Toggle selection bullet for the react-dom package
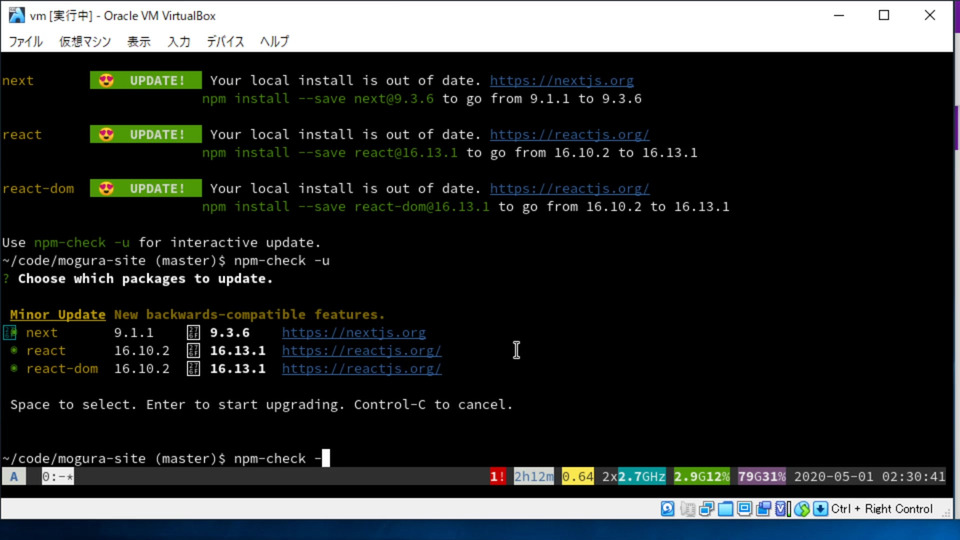The width and height of the screenshot is (960, 540). tap(13, 369)
